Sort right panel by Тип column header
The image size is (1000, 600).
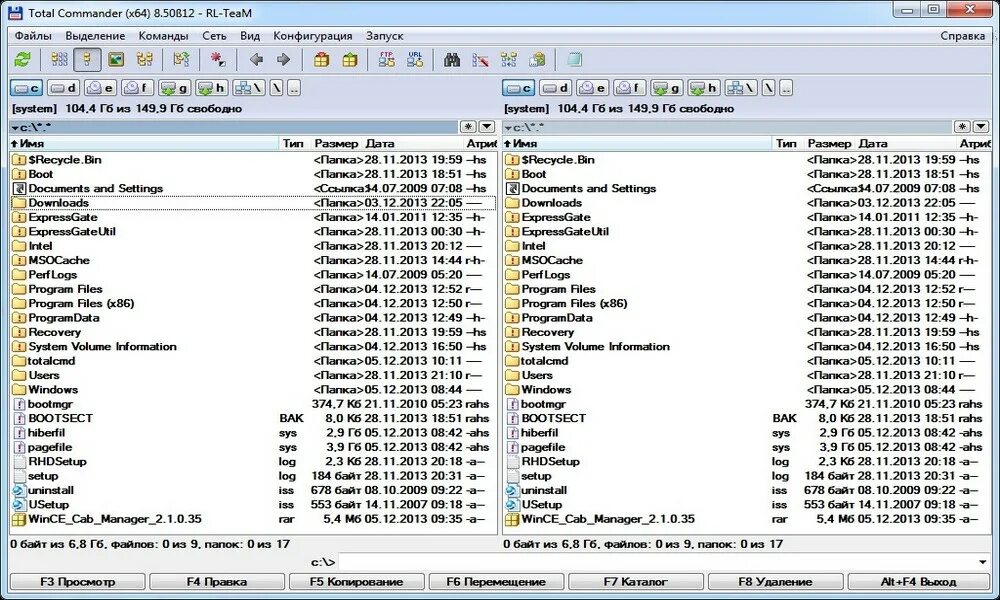(x=788, y=143)
